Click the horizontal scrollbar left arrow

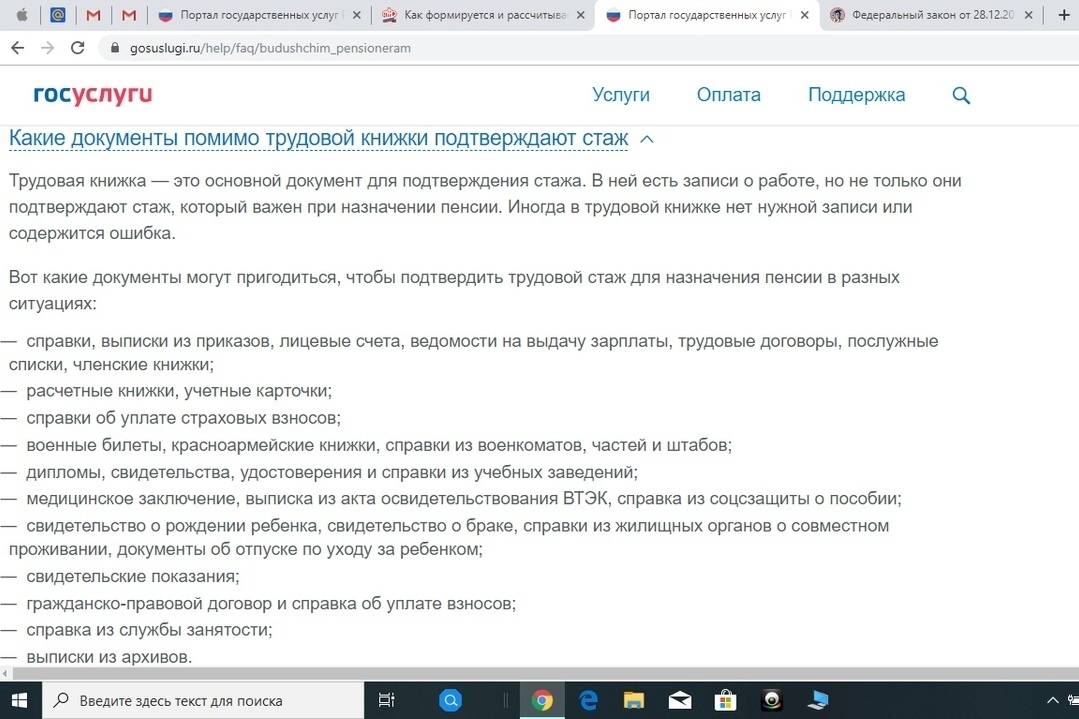click(5, 674)
